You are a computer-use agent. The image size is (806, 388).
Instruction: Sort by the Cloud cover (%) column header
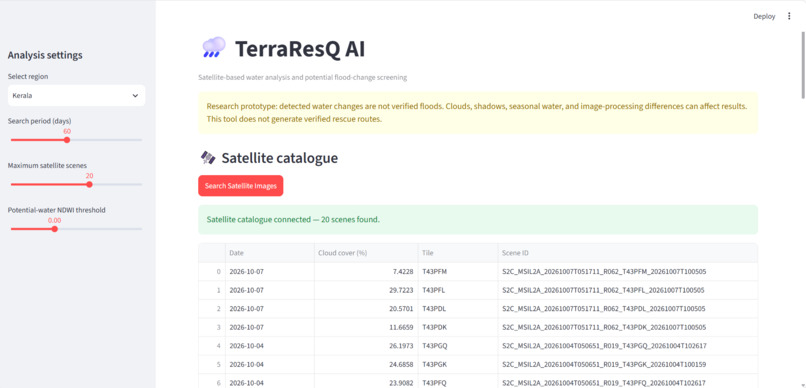(366, 253)
